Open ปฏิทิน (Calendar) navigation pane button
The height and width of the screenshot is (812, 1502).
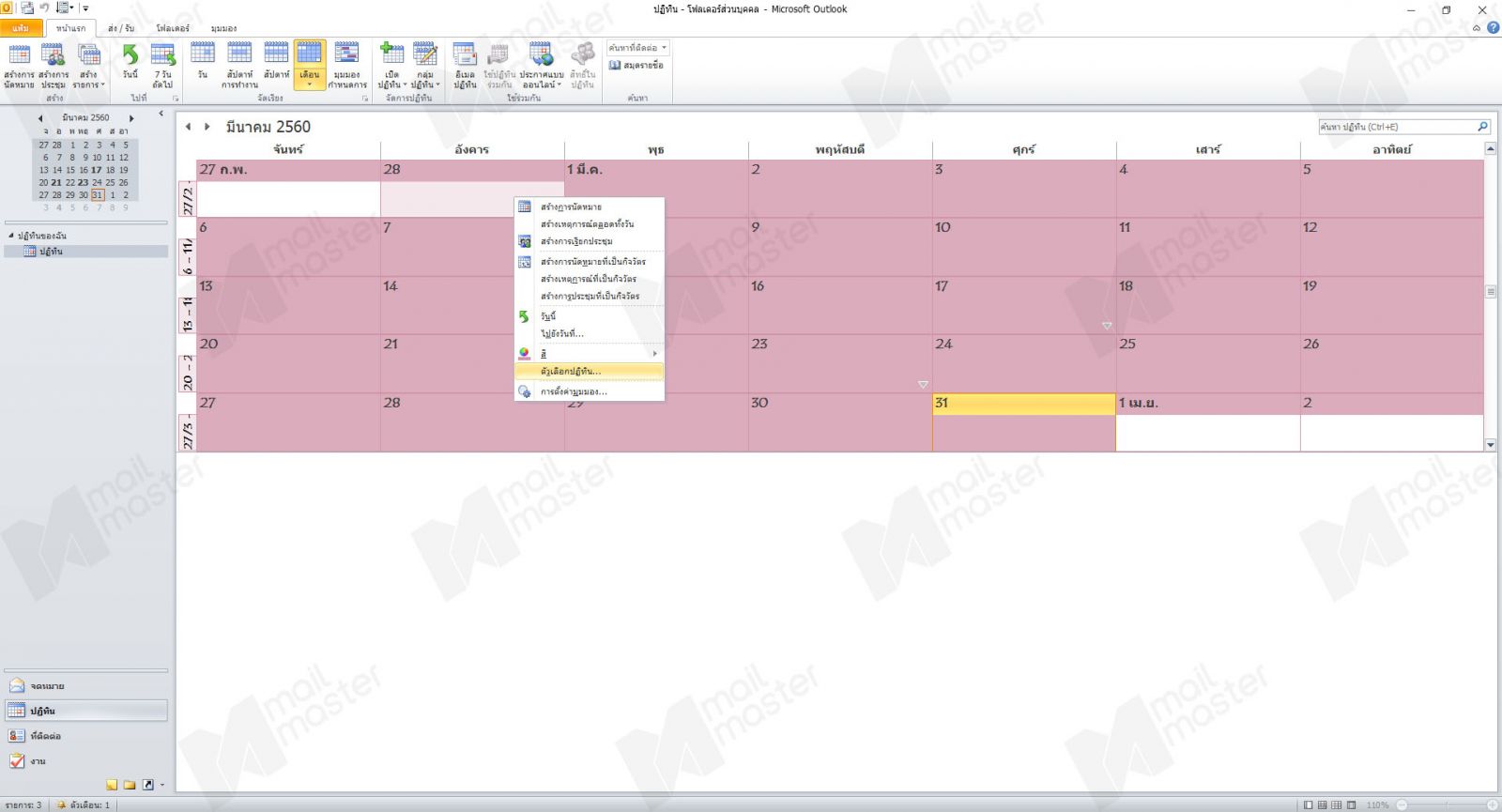[85, 711]
